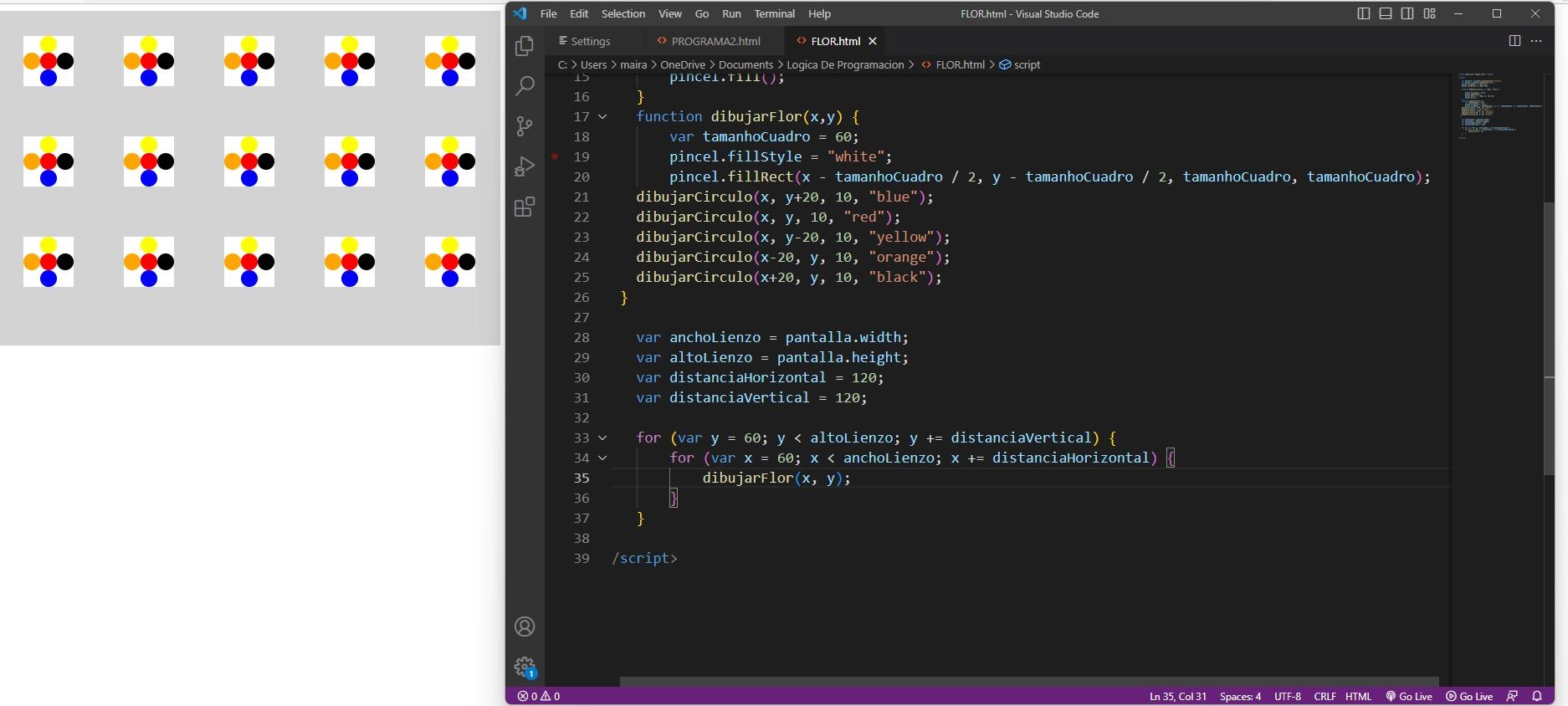This screenshot has height=706, width=1568.
Task: Click the maira breadcrumb segment
Action: point(633,64)
